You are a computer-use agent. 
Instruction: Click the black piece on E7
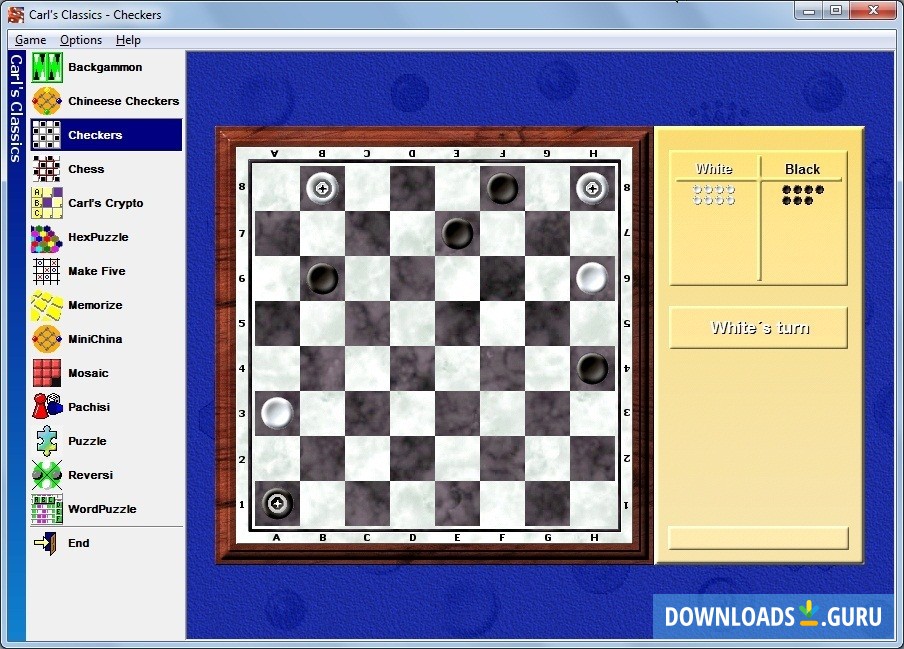pyautogui.click(x=457, y=233)
